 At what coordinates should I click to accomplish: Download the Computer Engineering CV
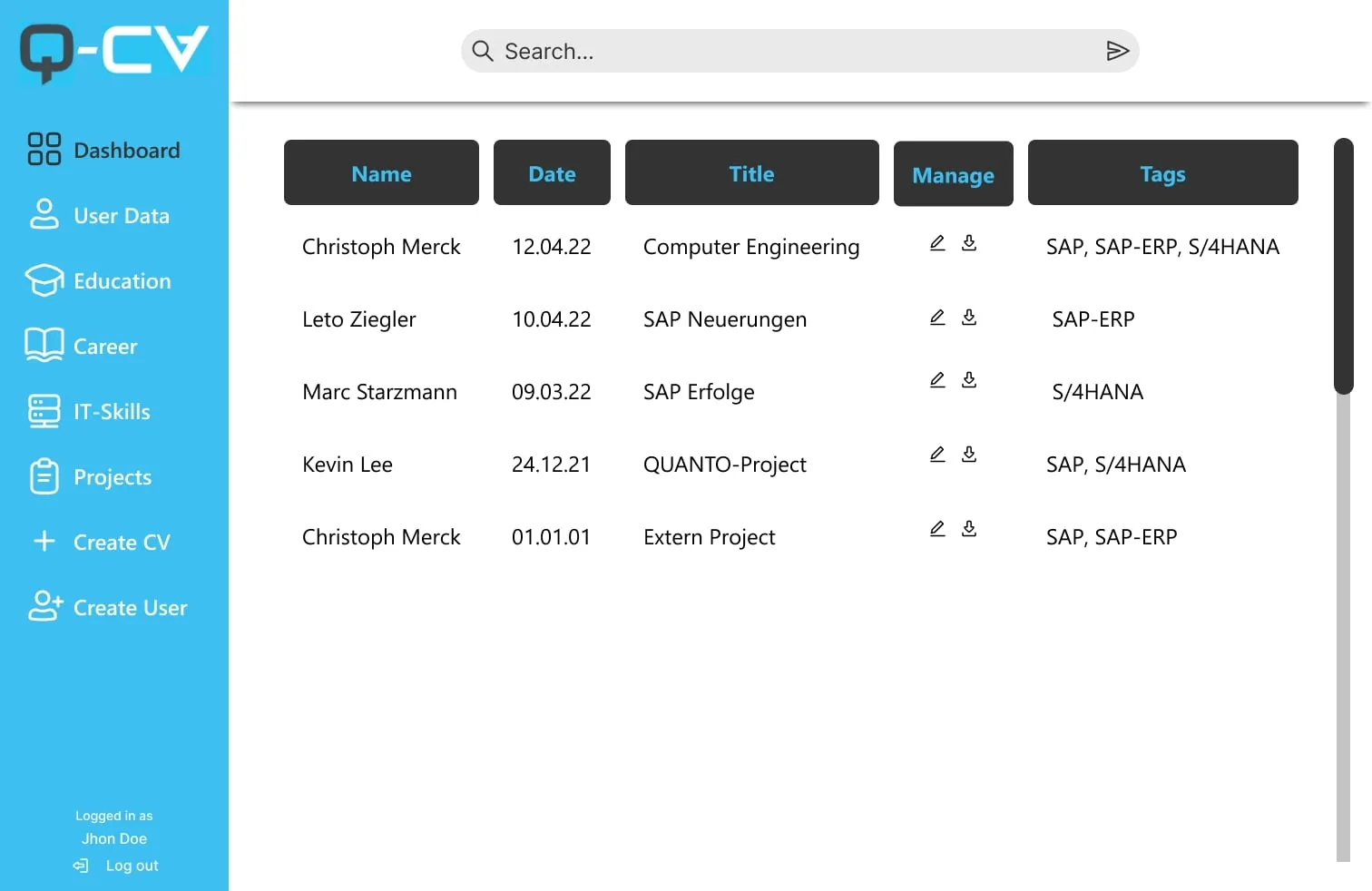(969, 243)
